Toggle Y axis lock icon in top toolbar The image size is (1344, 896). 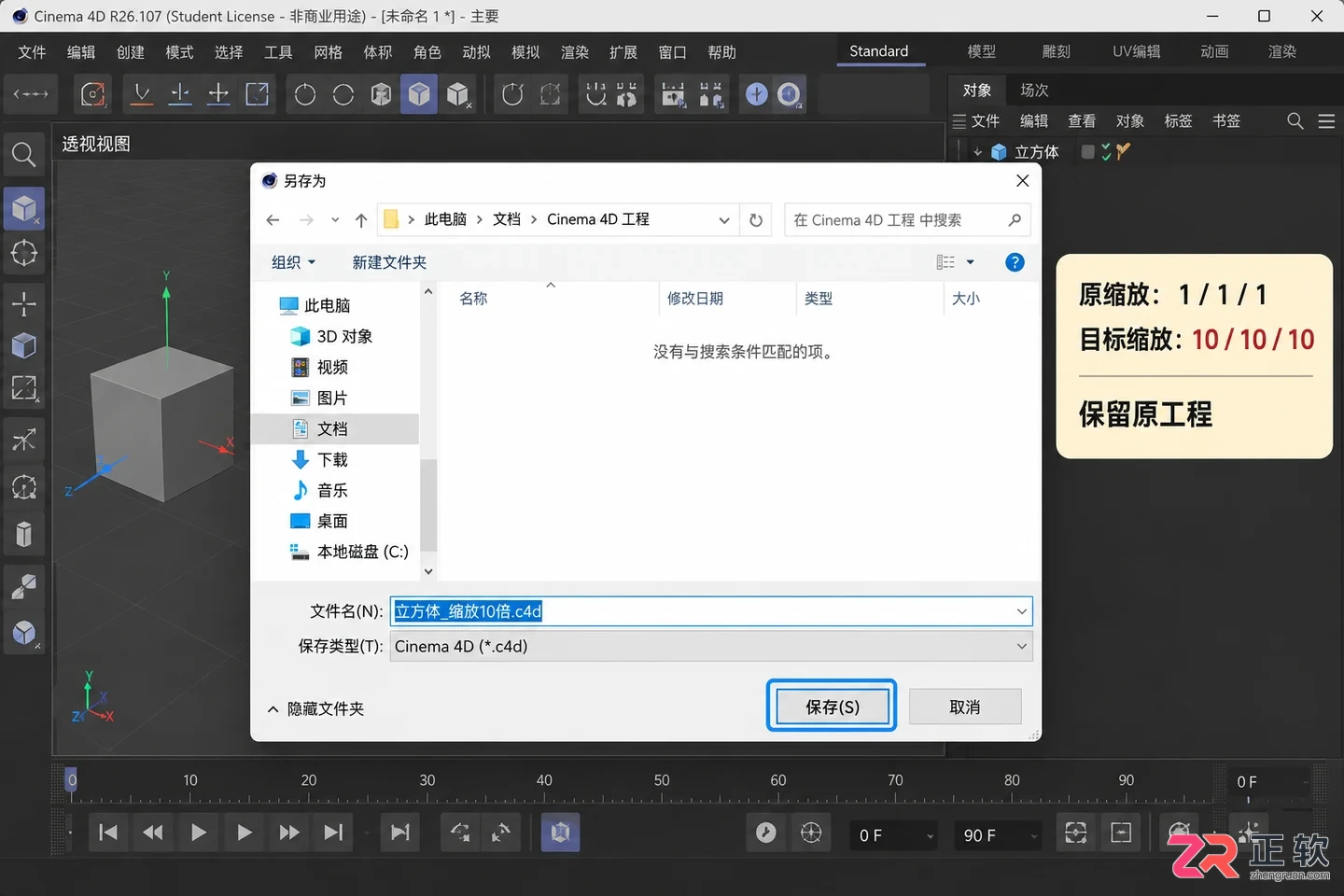[180, 94]
